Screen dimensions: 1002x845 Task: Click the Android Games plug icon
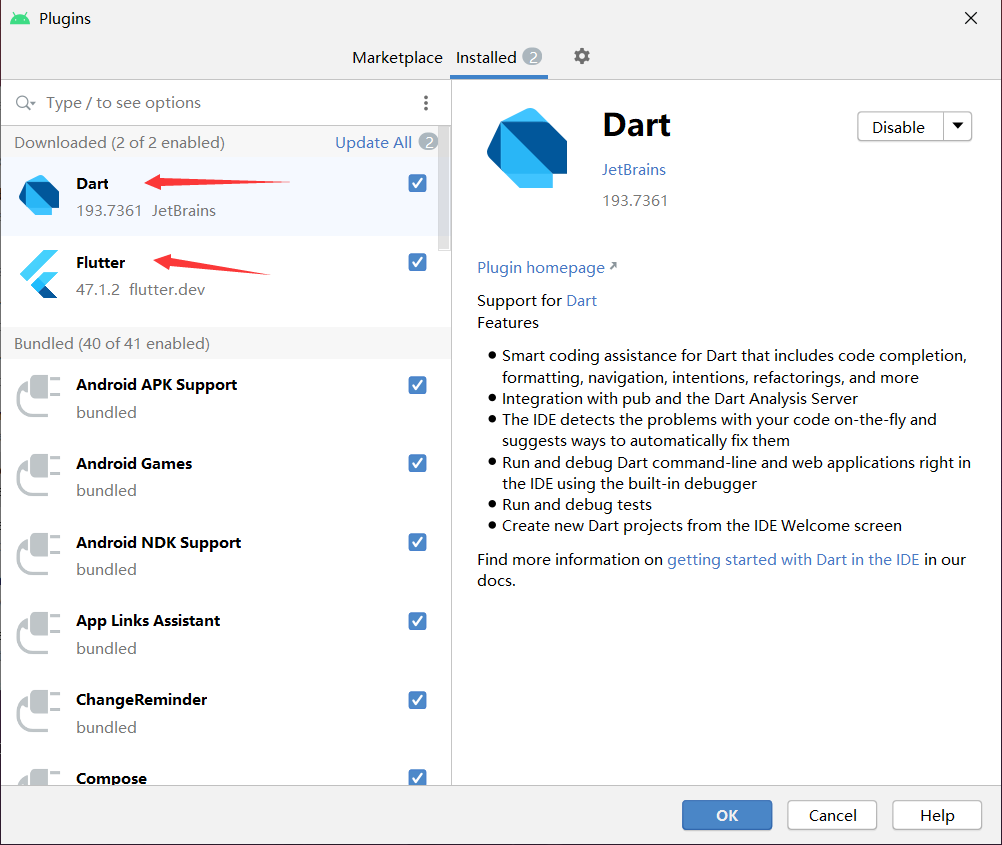click(38, 475)
